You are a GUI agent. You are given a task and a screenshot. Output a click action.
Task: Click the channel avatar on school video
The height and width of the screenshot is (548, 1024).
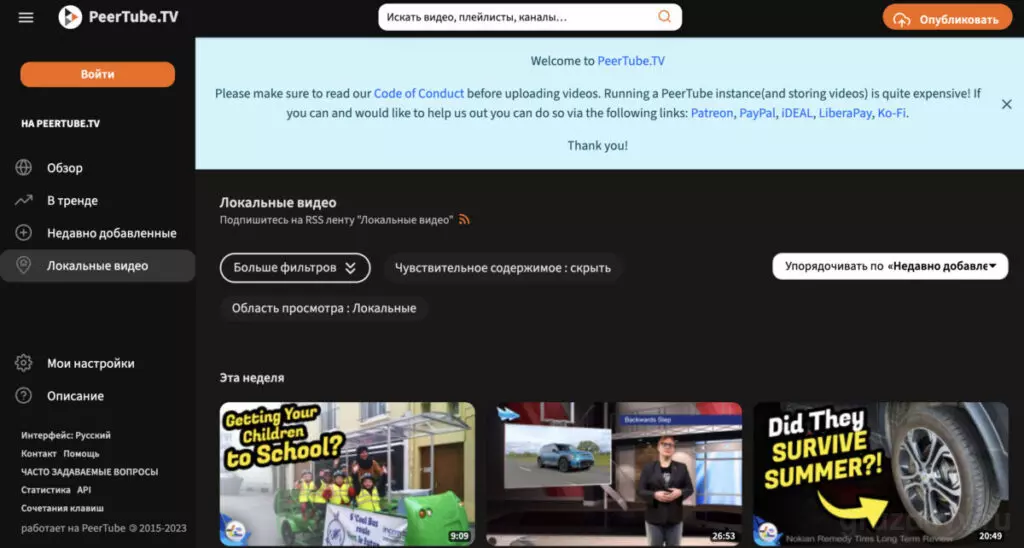pyautogui.click(x=235, y=530)
